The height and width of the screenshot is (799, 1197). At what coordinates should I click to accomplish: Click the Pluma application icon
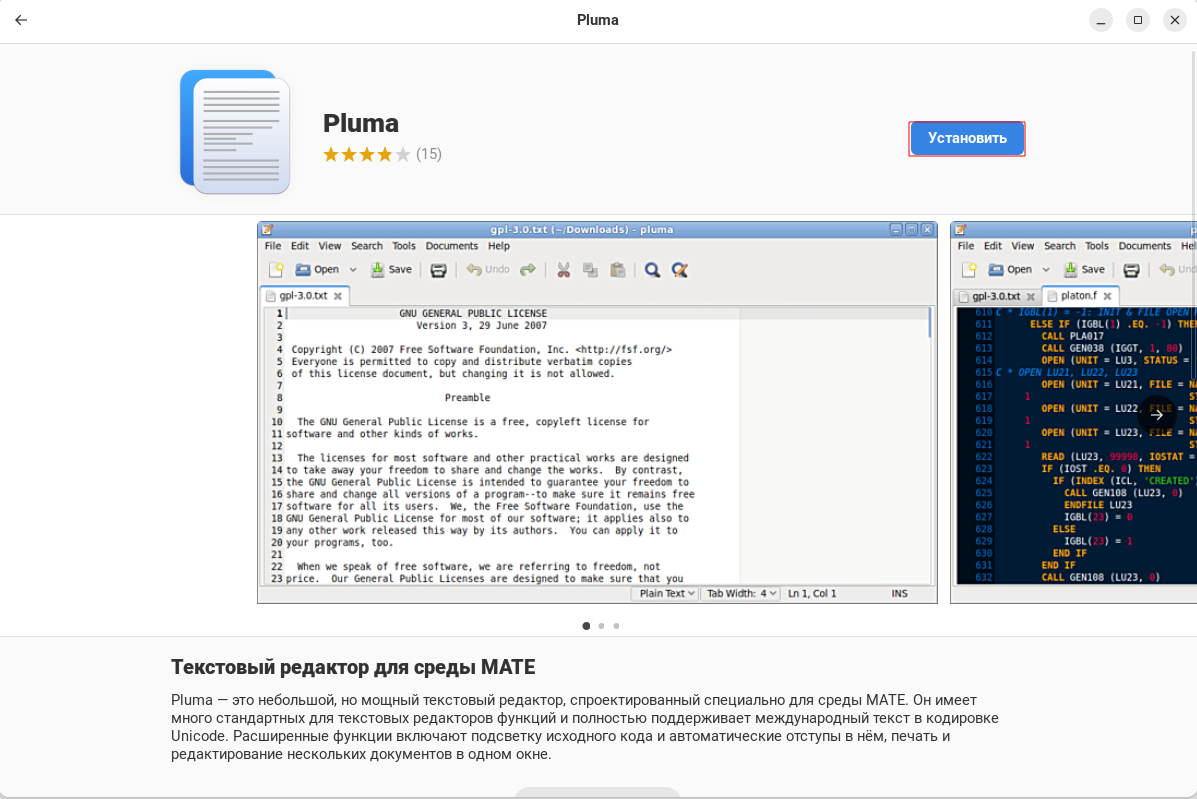click(235, 132)
